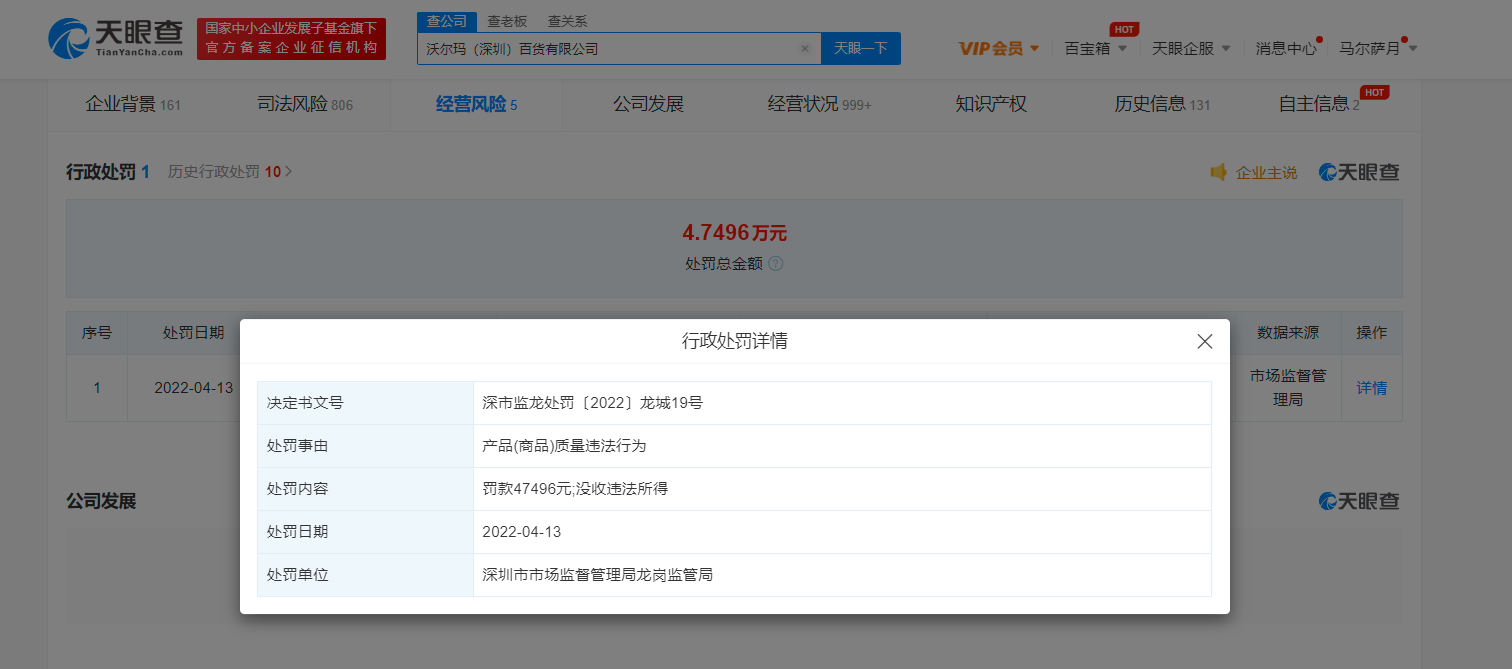This screenshot has height=669, width=1512.
Task: Open the 百宝箱 dropdown menu
Action: (1095, 48)
